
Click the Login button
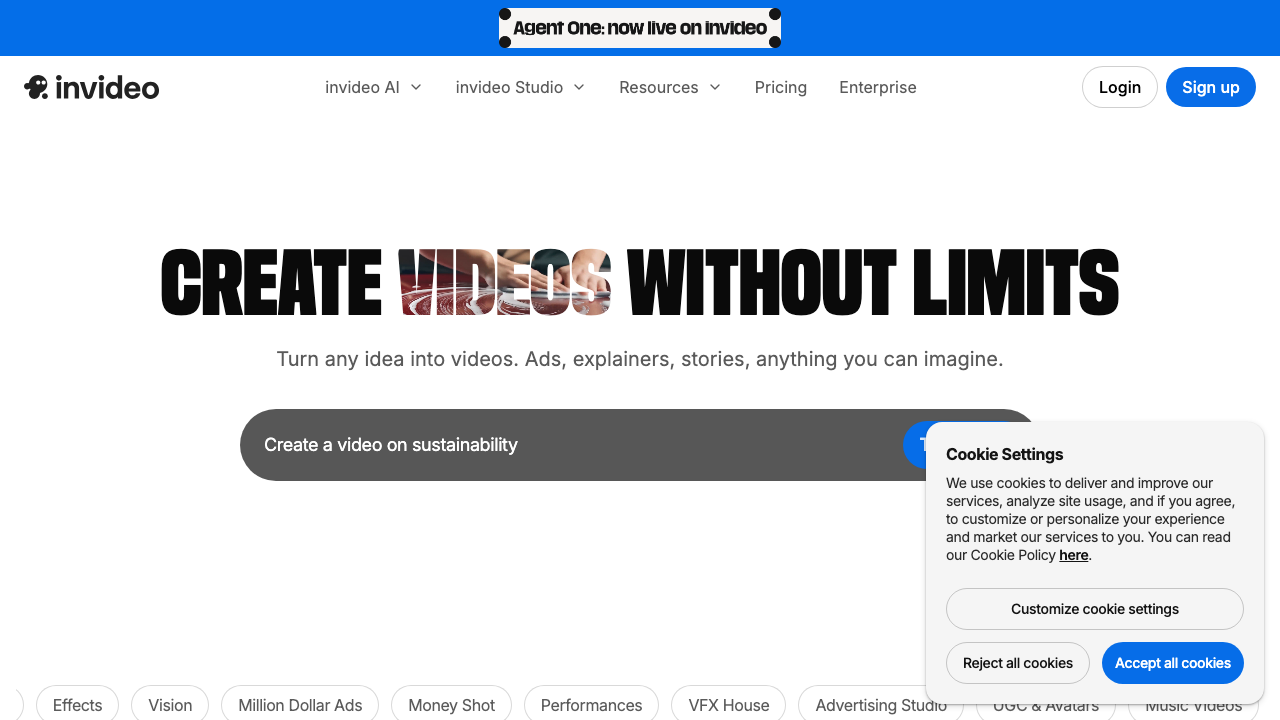[1120, 87]
